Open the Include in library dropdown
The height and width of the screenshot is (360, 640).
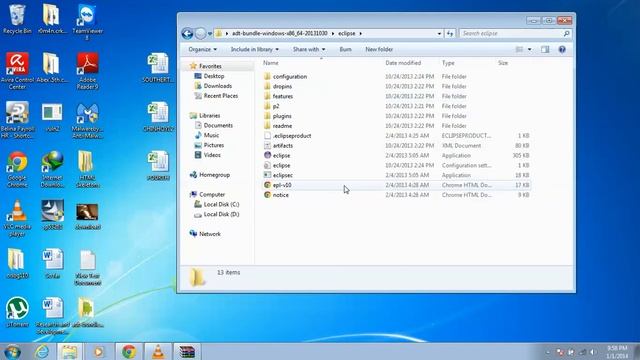point(255,49)
